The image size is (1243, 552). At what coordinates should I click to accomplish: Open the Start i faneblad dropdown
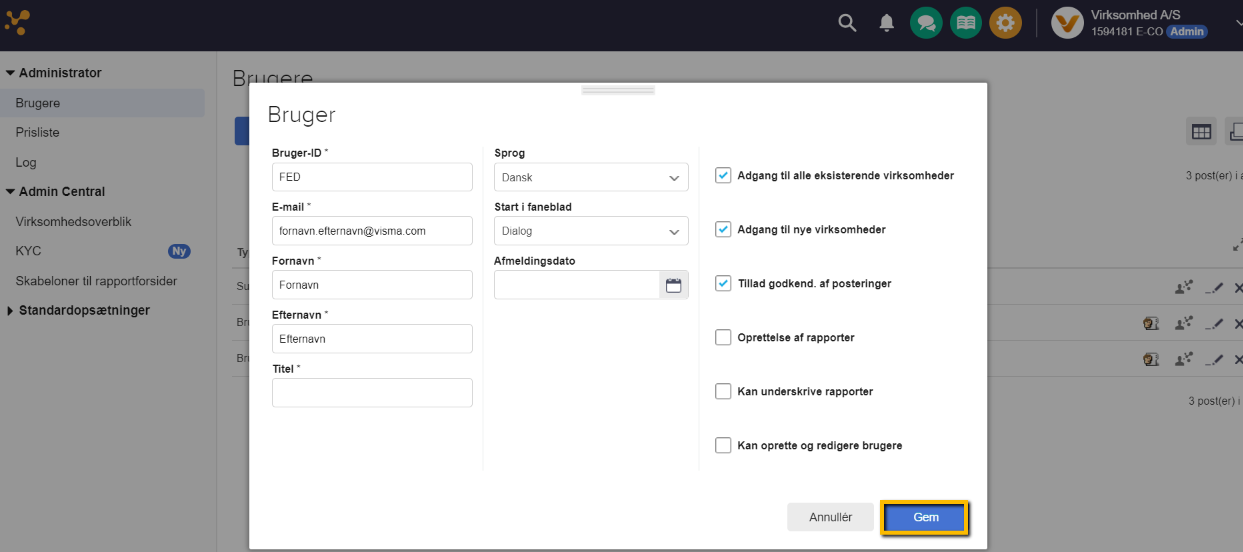591,231
